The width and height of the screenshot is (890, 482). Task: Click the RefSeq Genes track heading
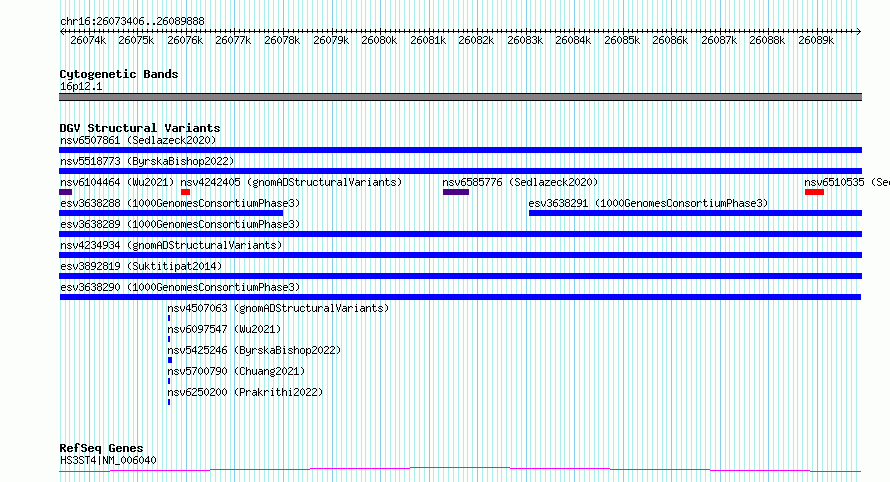(101, 449)
